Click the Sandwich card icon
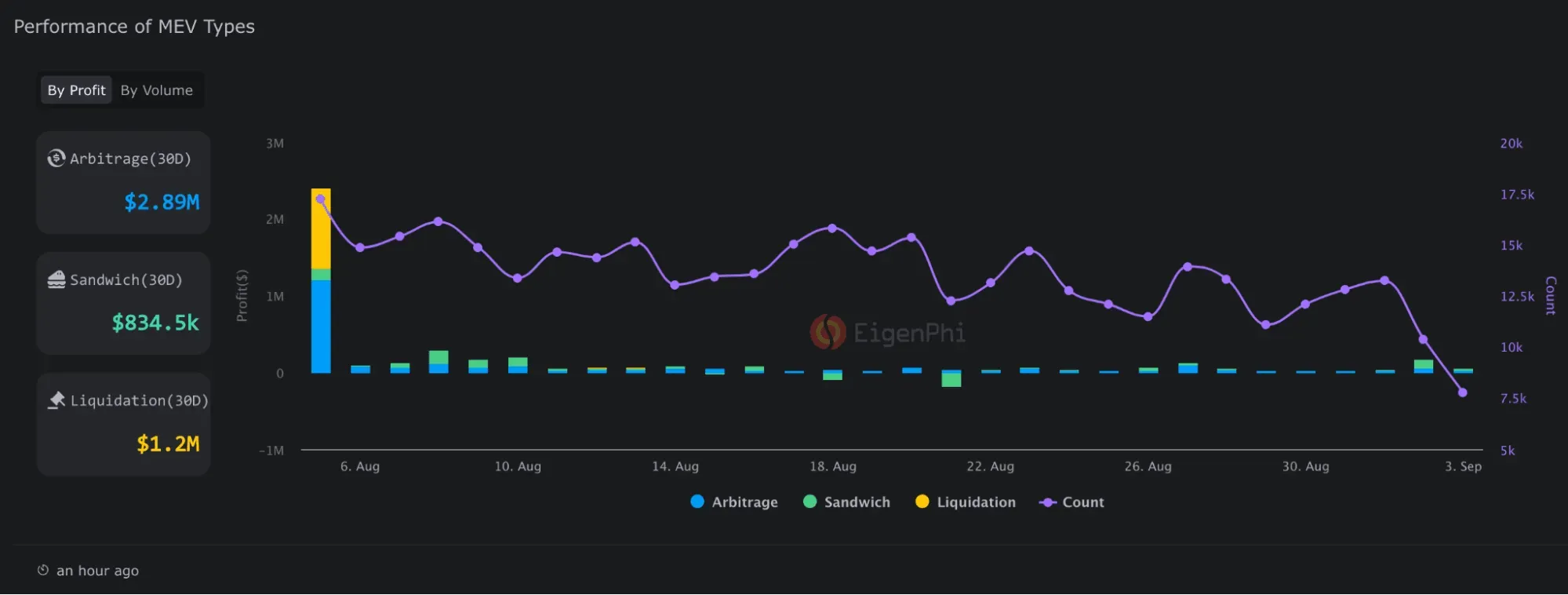This screenshot has width=1568, height=595. [x=56, y=279]
